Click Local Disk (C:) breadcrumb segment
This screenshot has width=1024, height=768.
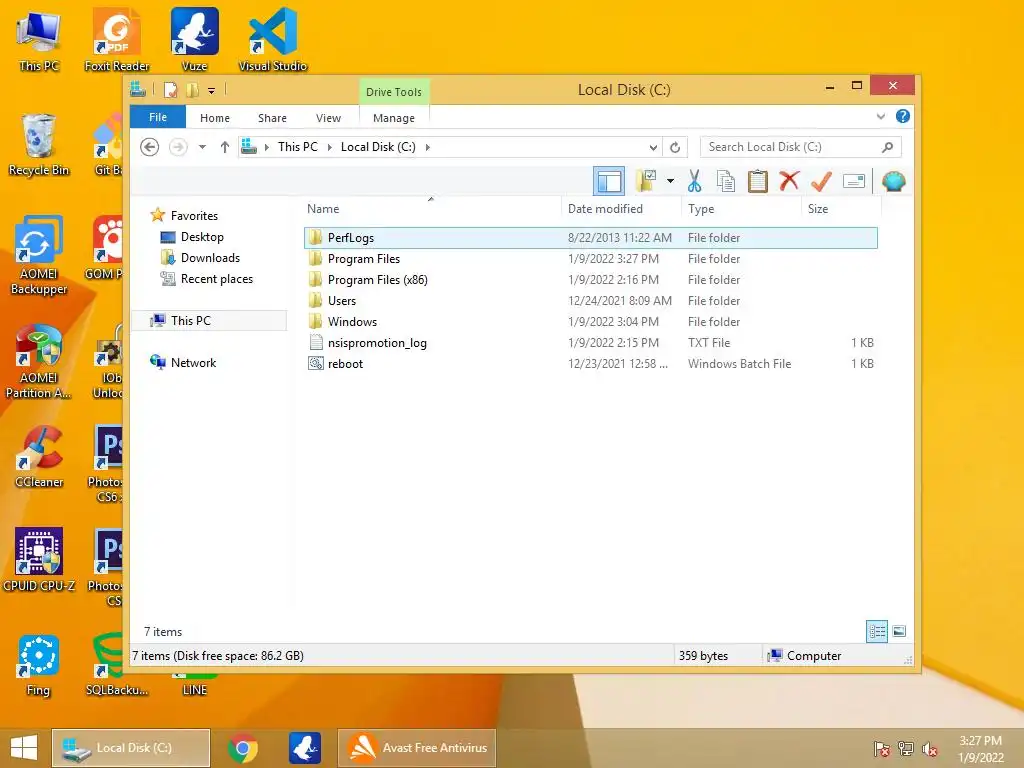[378, 147]
